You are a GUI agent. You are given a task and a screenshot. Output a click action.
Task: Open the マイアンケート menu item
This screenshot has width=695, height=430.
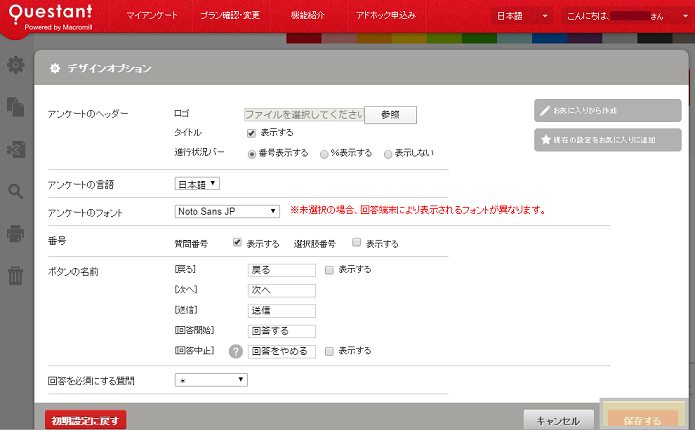tap(154, 17)
